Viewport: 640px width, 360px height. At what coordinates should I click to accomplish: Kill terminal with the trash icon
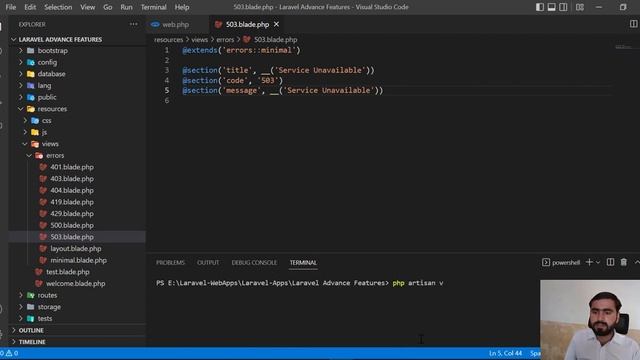(x=624, y=262)
